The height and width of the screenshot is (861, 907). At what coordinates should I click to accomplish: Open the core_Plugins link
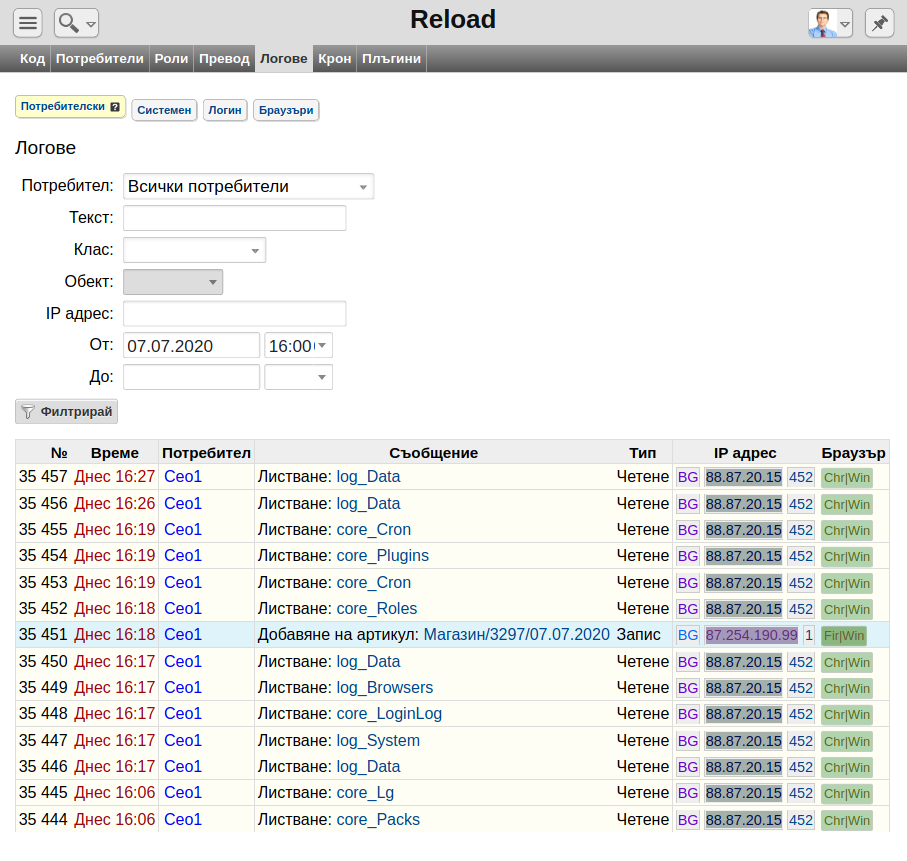click(x=382, y=555)
